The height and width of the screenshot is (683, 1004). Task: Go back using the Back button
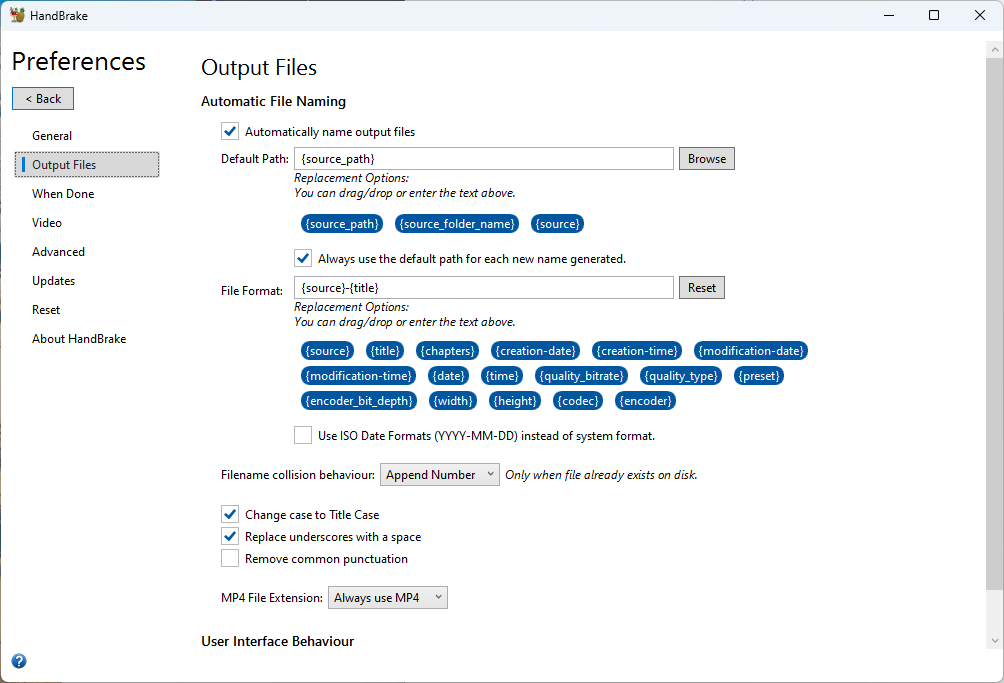click(43, 99)
